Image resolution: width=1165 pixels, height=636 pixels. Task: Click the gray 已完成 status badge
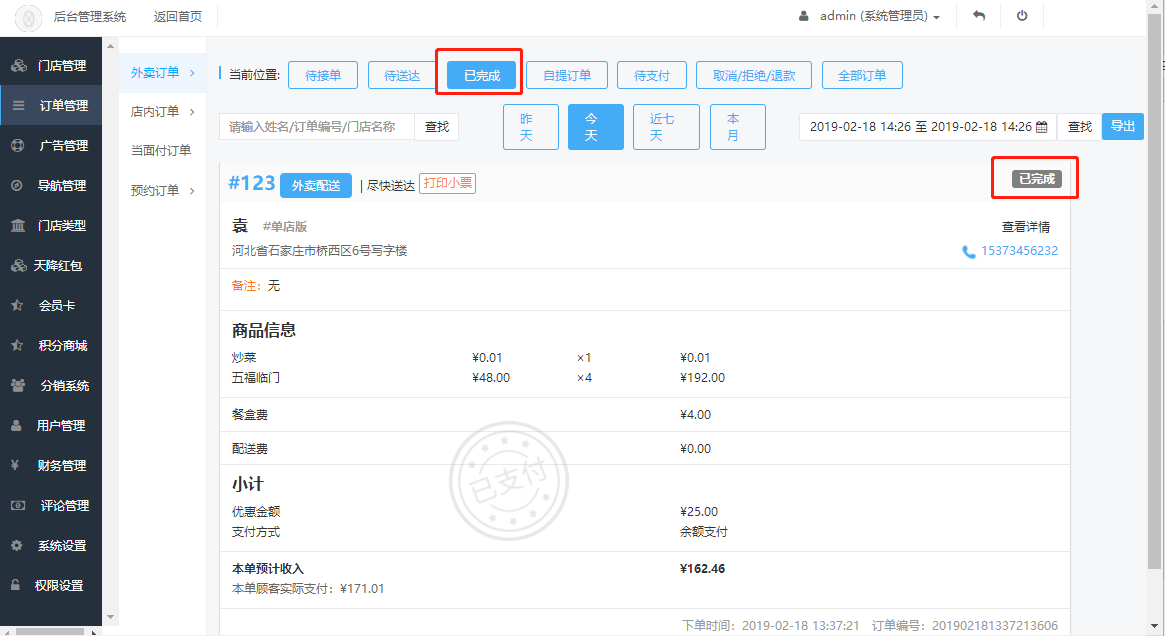[1036, 179]
